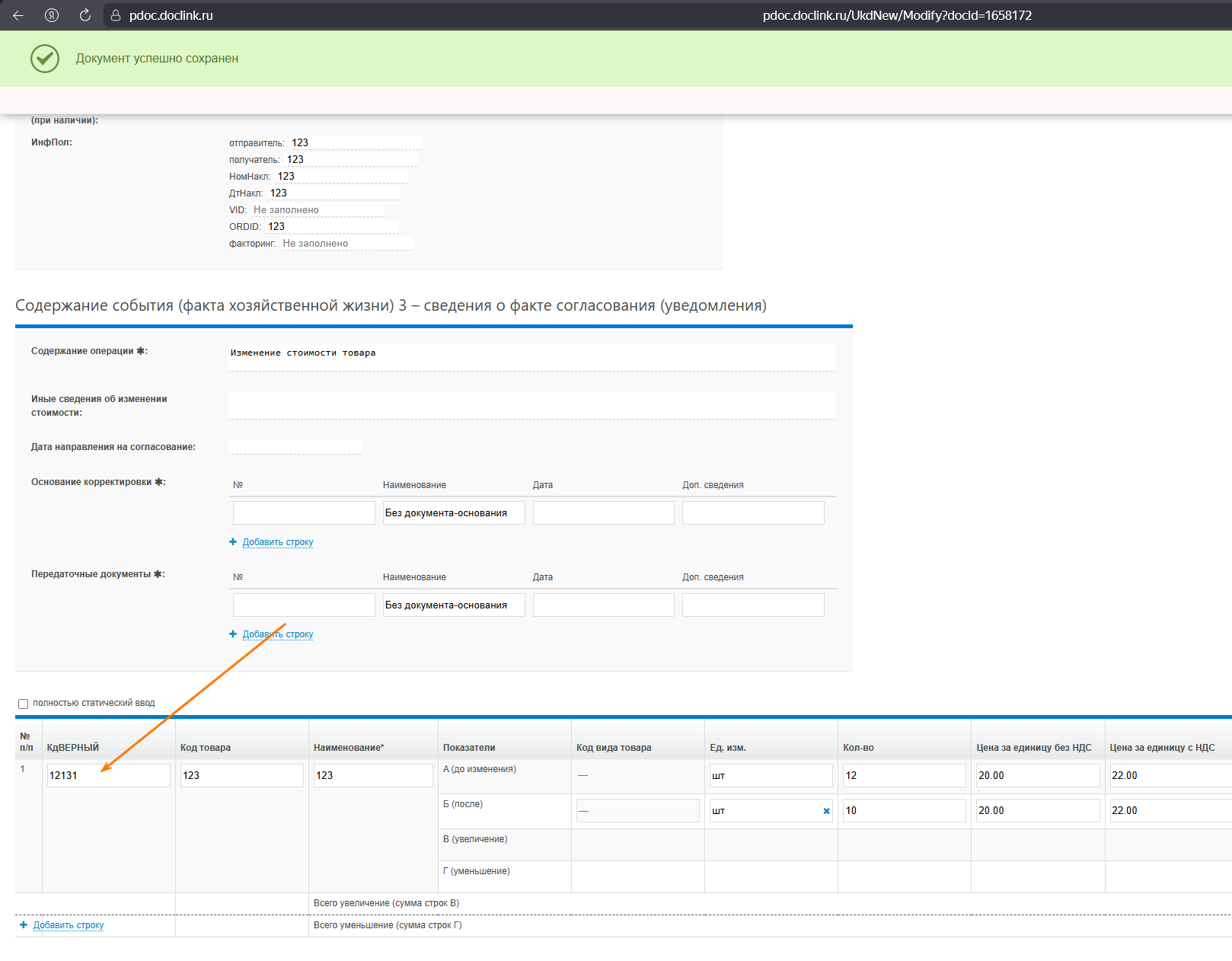Enable полностью статический ввод checkbox
The width and height of the screenshot is (1232, 961).
point(23,704)
